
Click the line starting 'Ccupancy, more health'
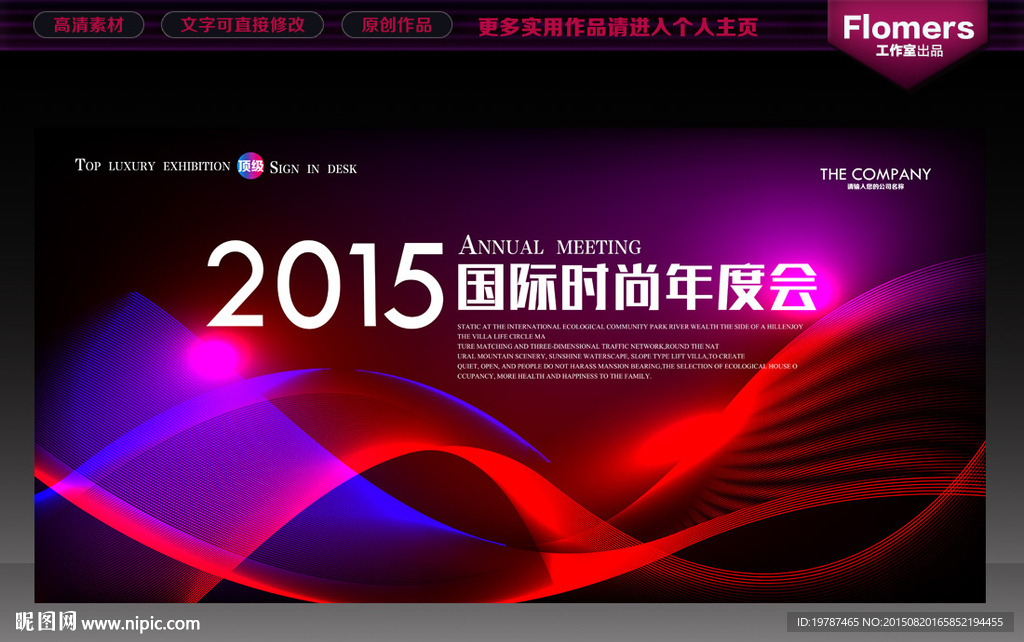pos(554,376)
